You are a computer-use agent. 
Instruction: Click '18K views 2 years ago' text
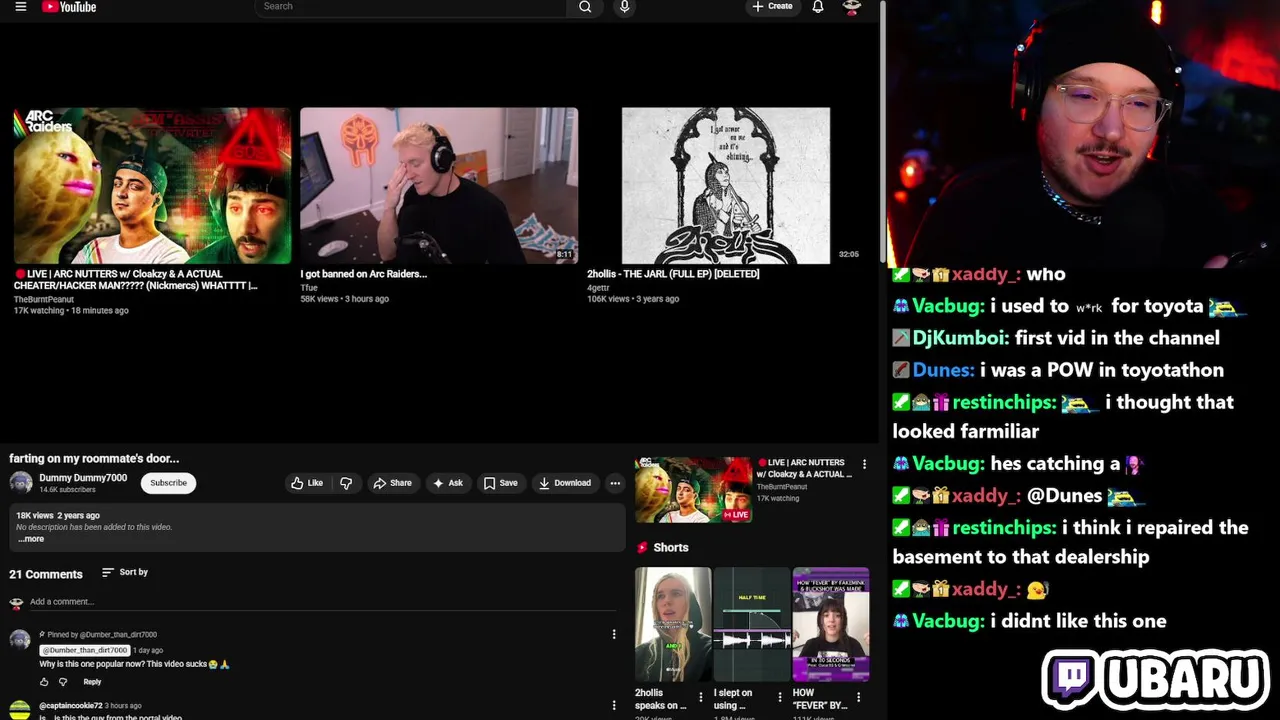tap(58, 515)
